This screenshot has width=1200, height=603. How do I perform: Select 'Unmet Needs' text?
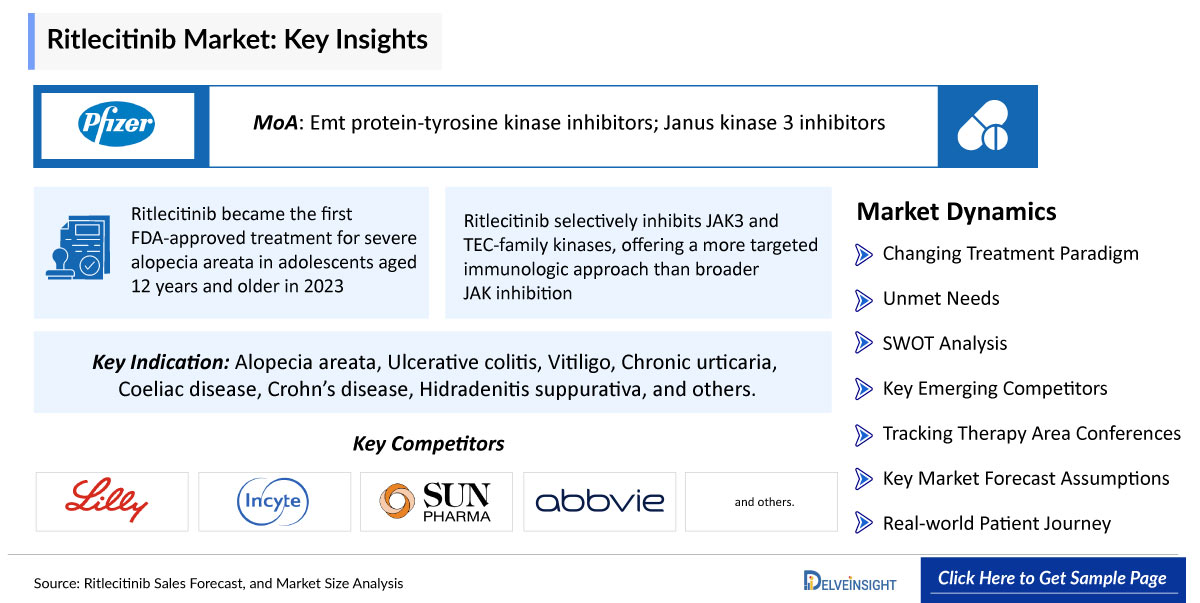[941, 299]
